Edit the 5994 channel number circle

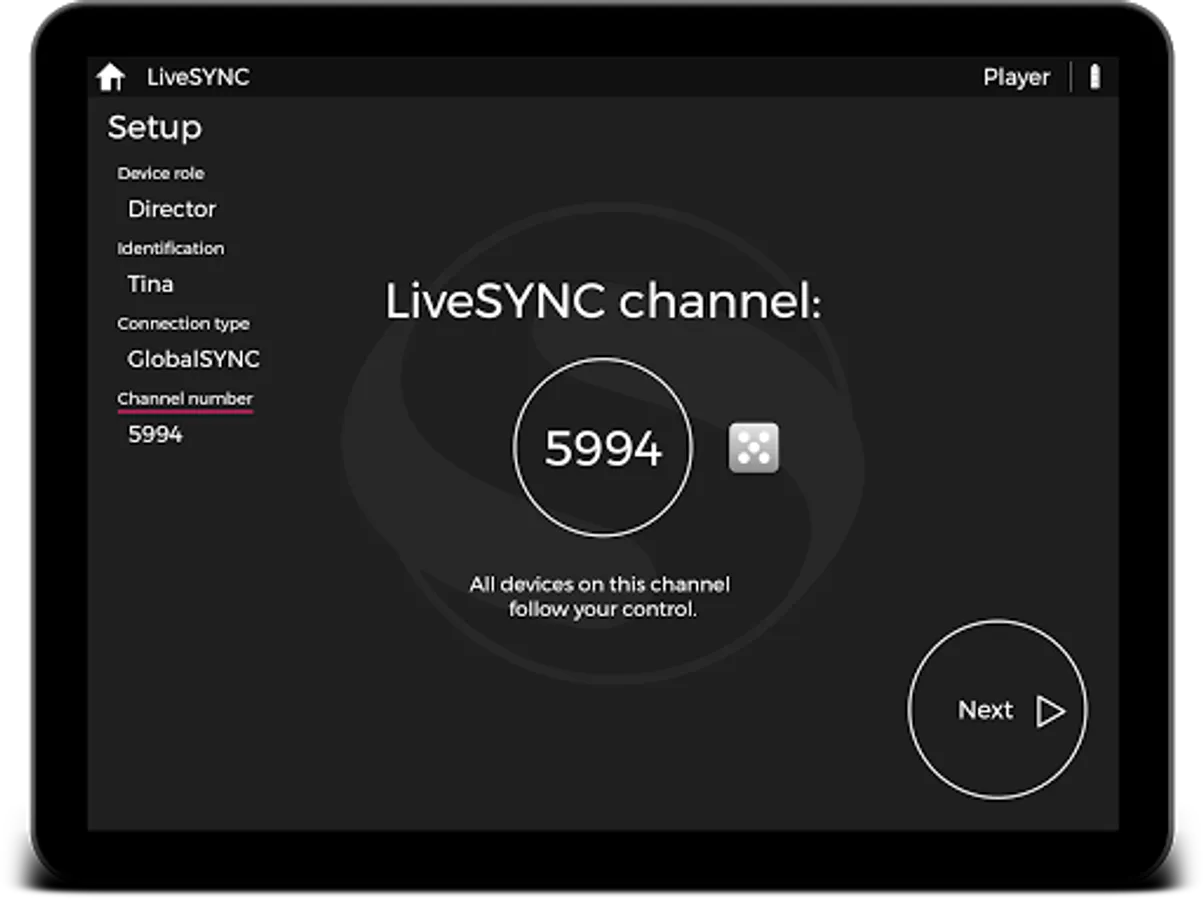[602, 449]
